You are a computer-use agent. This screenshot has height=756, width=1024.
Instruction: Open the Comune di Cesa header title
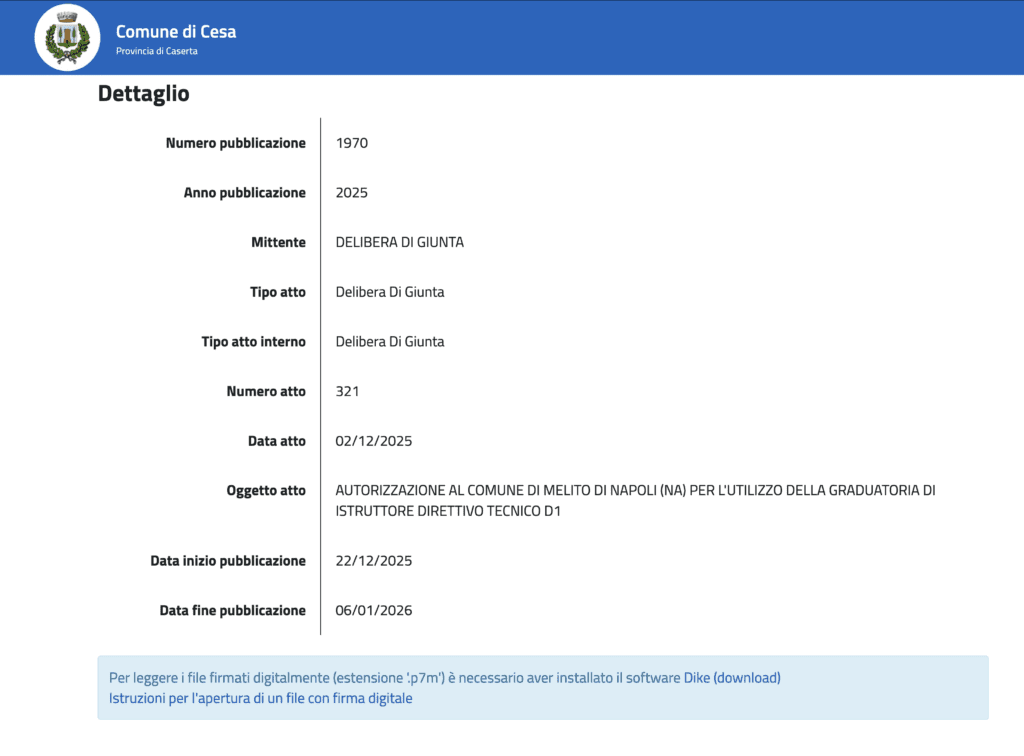(176, 31)
